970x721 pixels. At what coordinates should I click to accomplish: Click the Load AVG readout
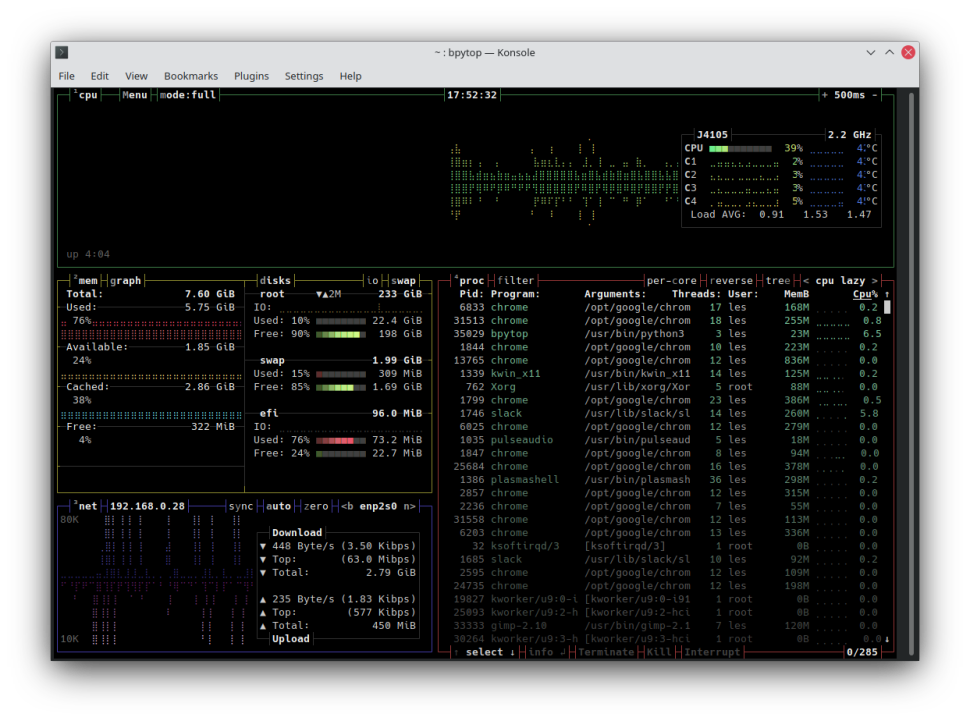coord(781,215)
